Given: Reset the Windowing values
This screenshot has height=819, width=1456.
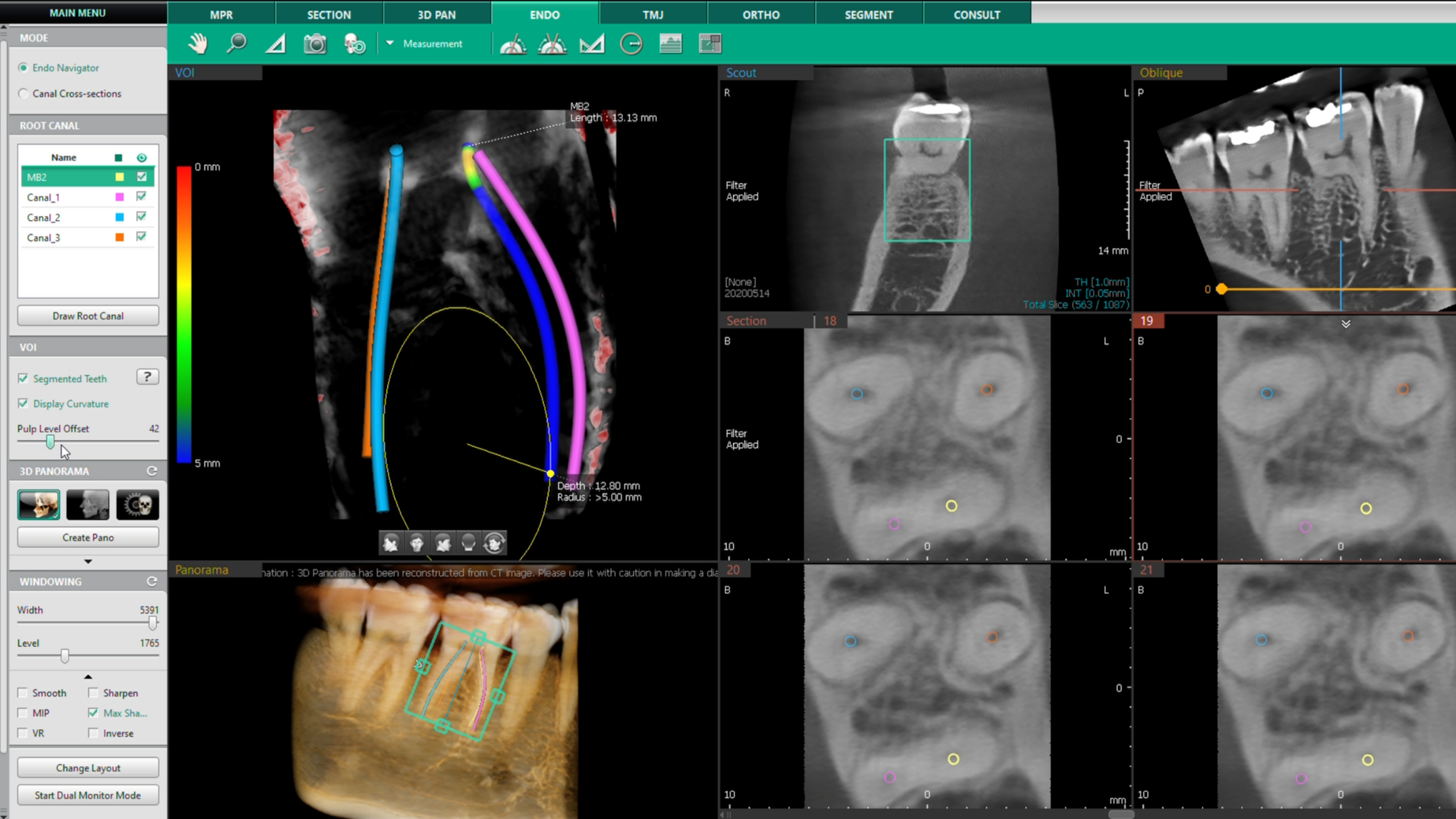Looking at the screenshot, I should pos(152,582).
